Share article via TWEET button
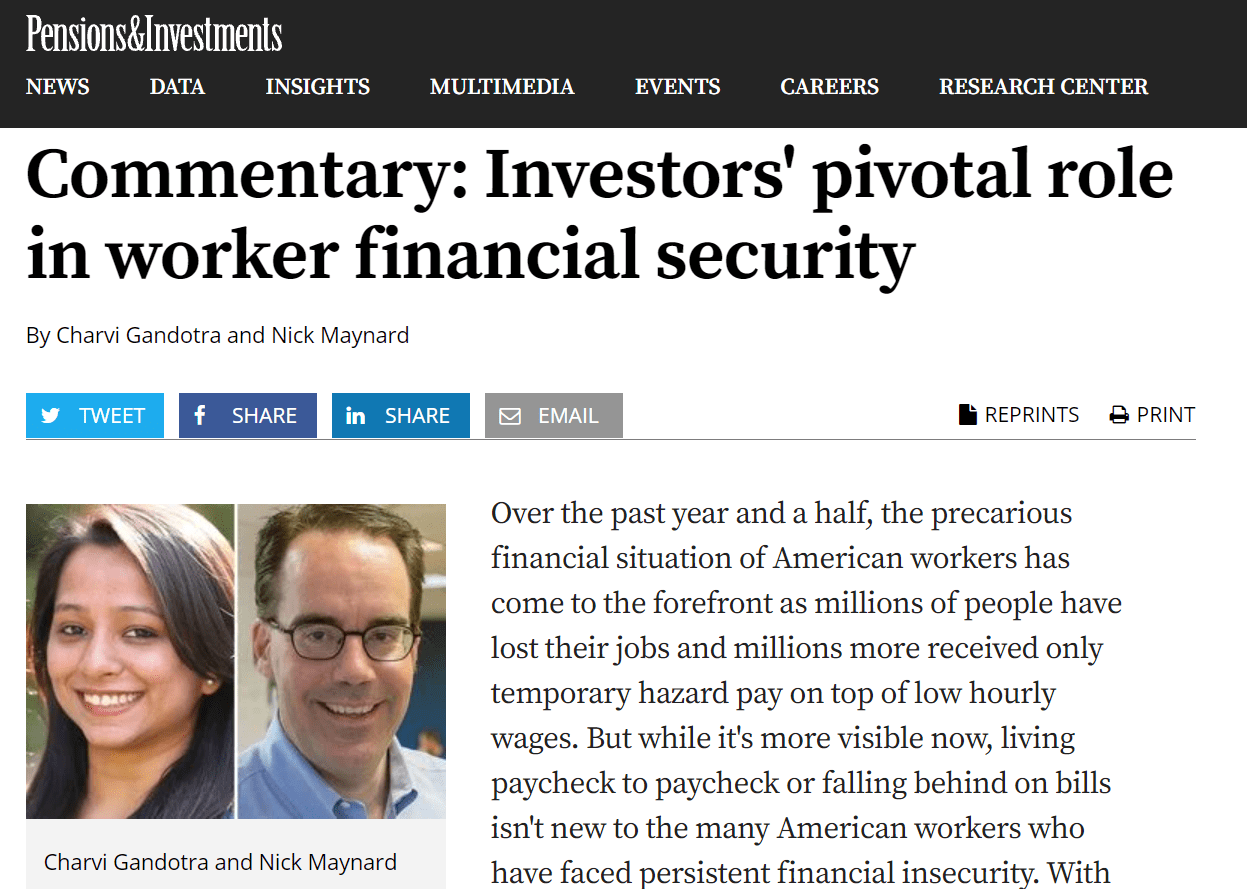 coord(95,416)
